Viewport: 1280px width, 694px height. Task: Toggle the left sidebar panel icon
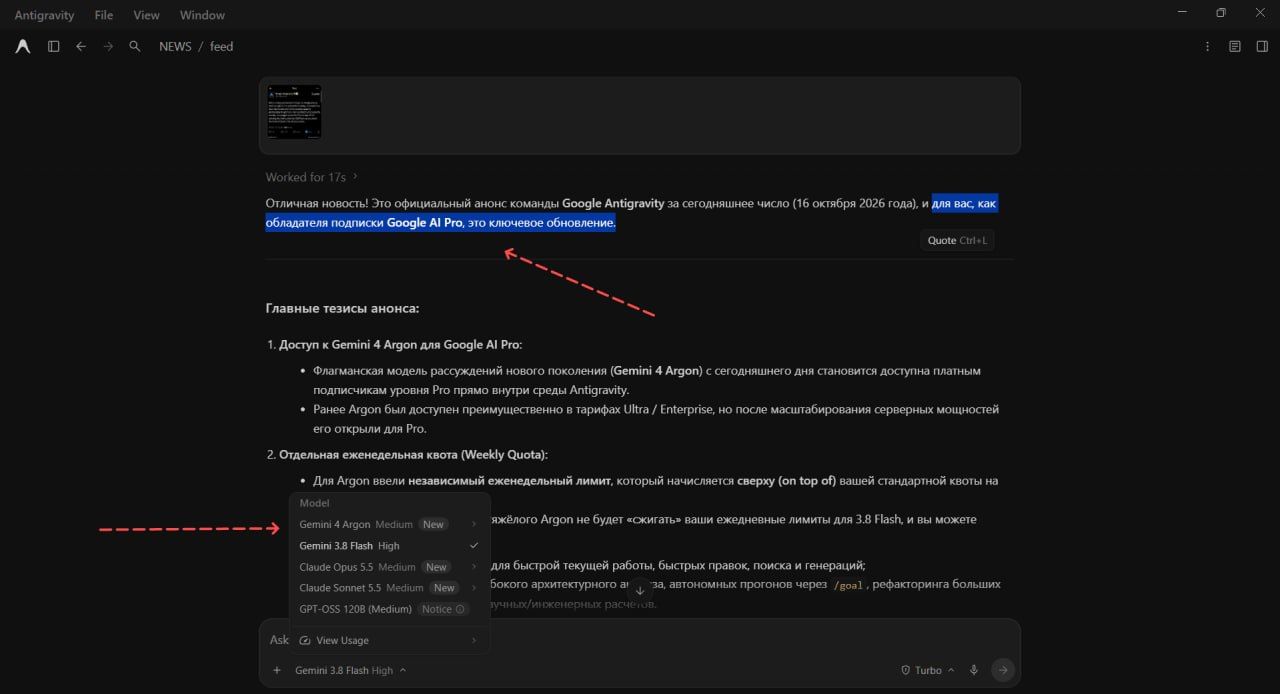click(54, 46)
